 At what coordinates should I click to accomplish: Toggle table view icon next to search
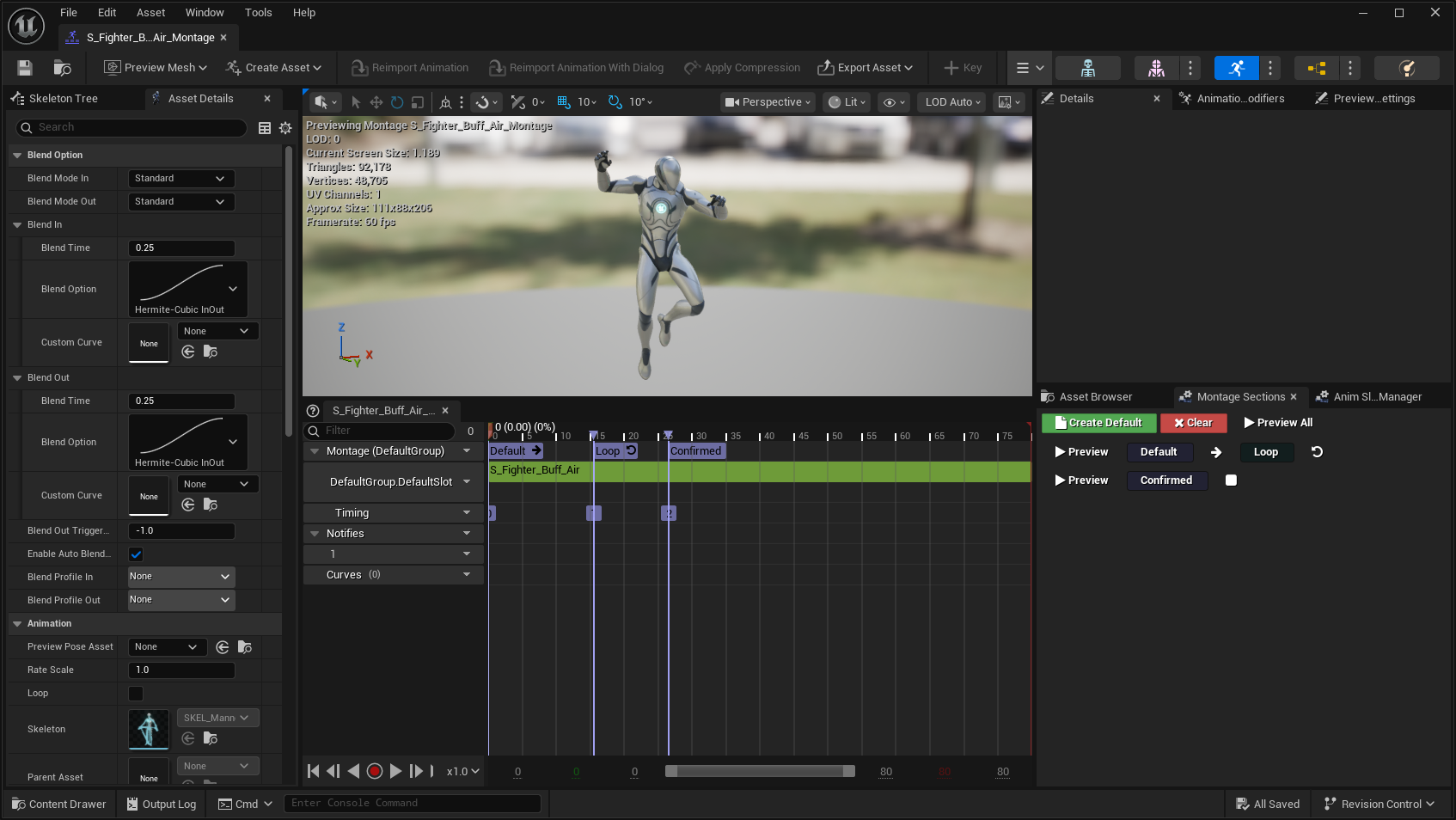(265, 128)
